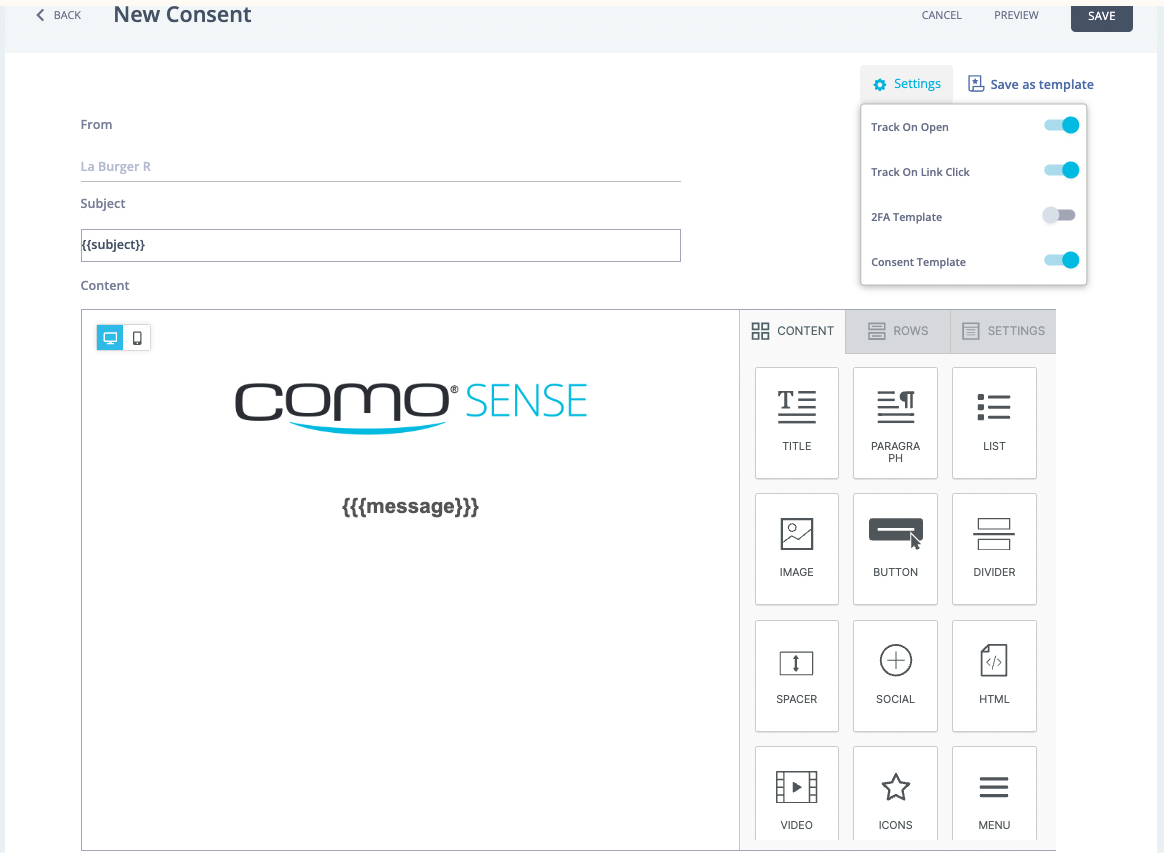Add a Title content block

797,423
